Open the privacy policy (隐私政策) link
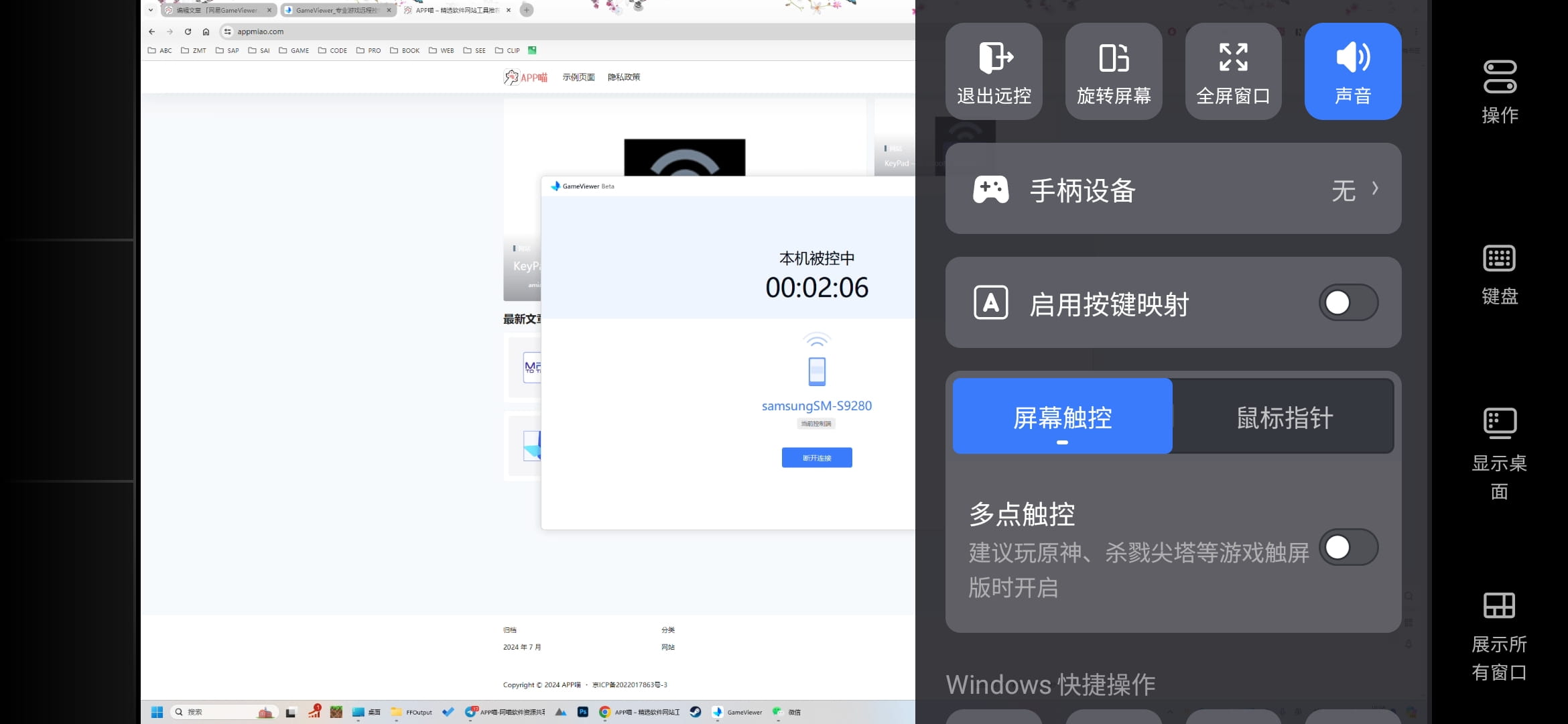 click(624, 77)
